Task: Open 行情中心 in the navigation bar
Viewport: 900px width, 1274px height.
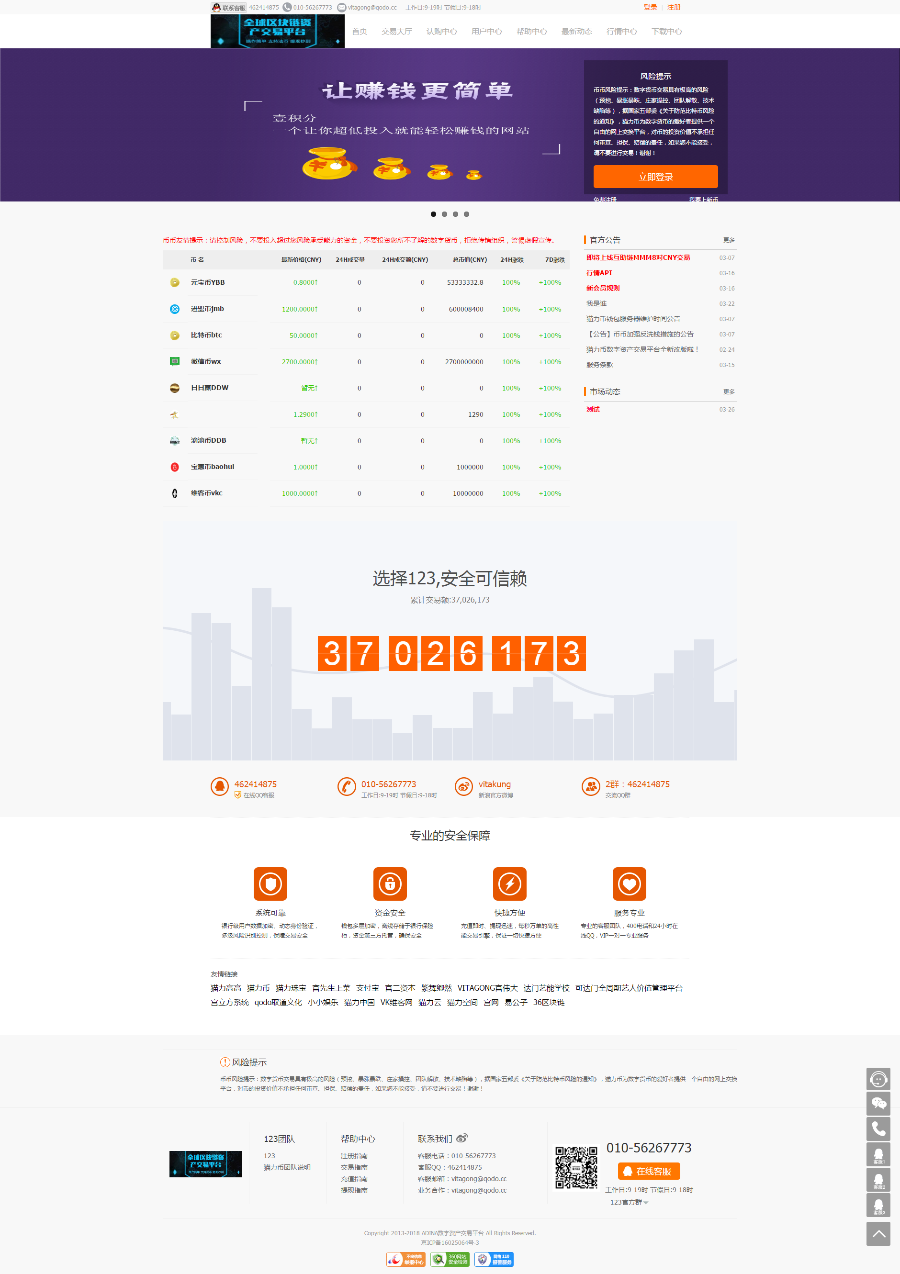Action: pyautogui.click(x=621, y=31)
